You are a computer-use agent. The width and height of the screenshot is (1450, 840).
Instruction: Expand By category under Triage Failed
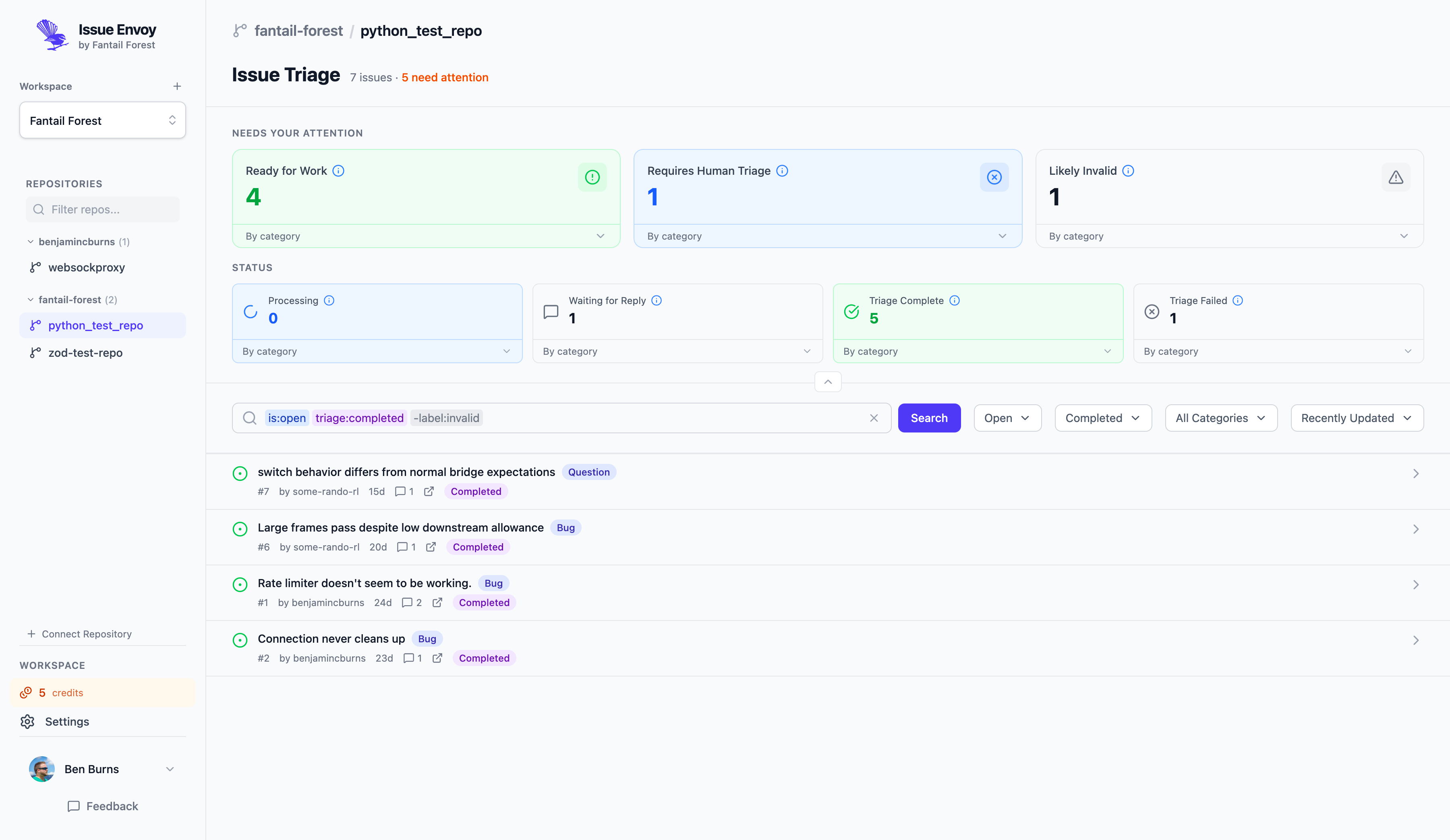coord(1278,351)
